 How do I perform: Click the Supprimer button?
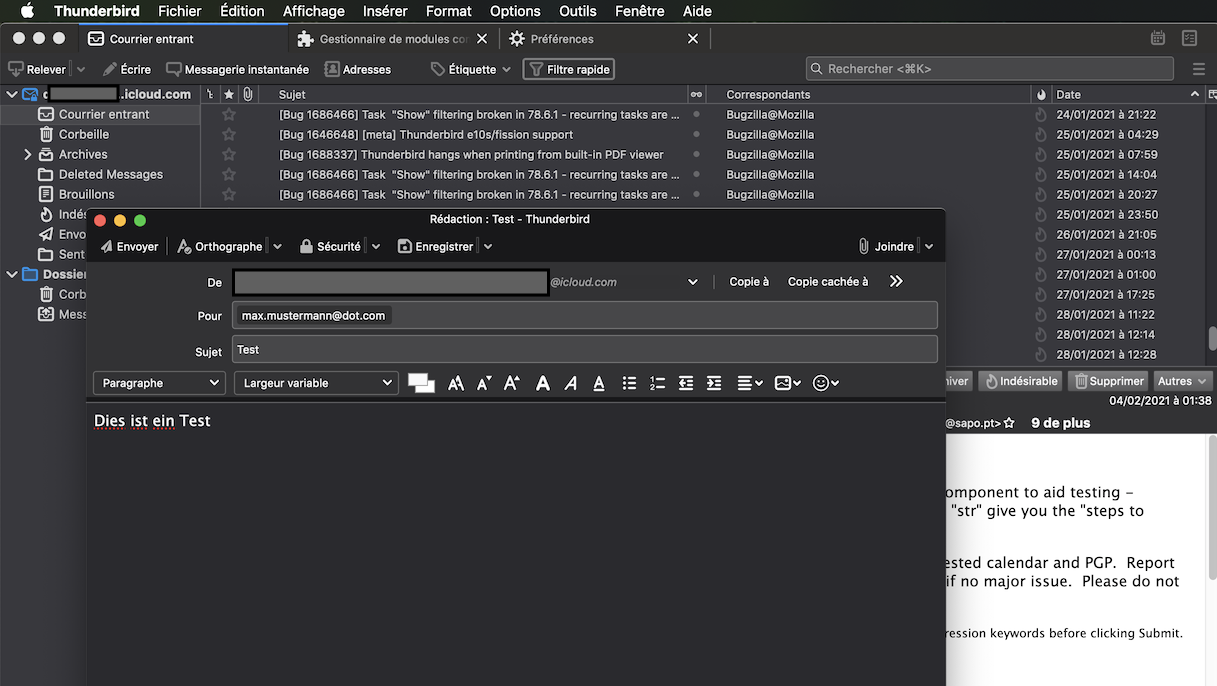tap(1108, 381)
